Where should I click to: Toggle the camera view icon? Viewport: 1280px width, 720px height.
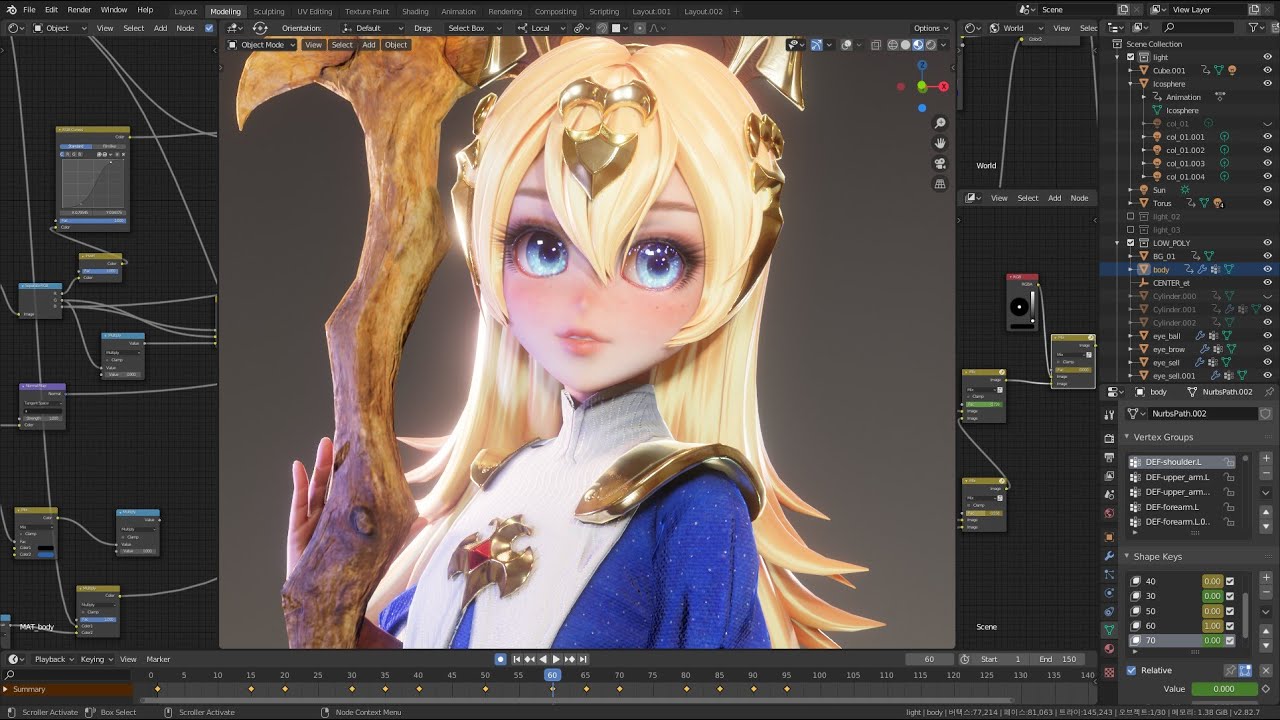coord(940,164)
